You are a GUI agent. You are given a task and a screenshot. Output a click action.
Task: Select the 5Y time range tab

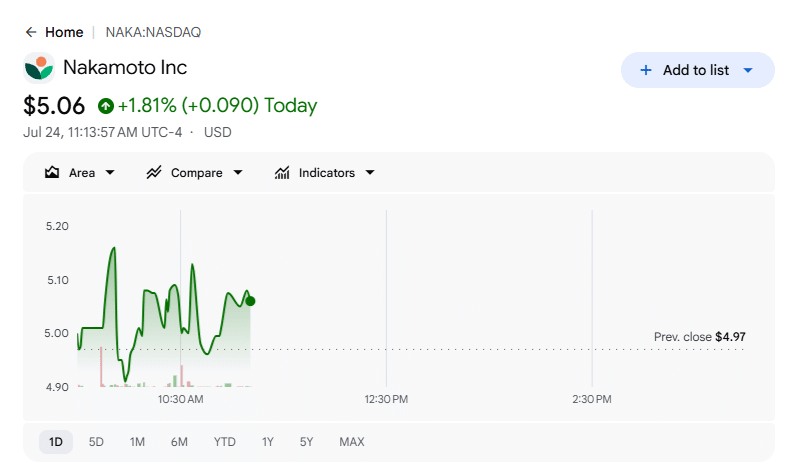tap(306, 442)
